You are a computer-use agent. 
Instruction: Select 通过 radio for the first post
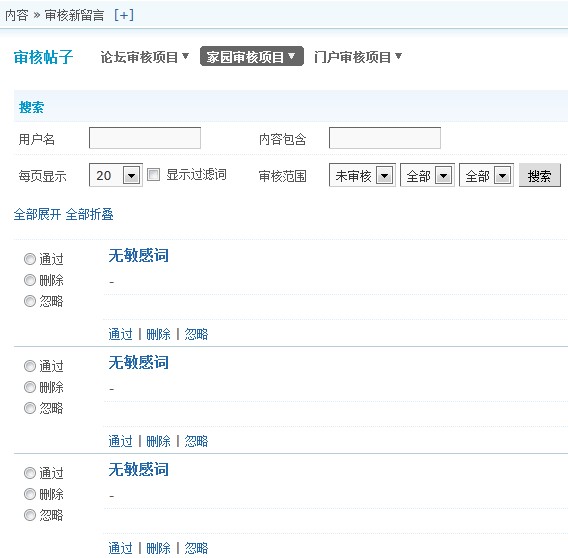click(30, 259)
